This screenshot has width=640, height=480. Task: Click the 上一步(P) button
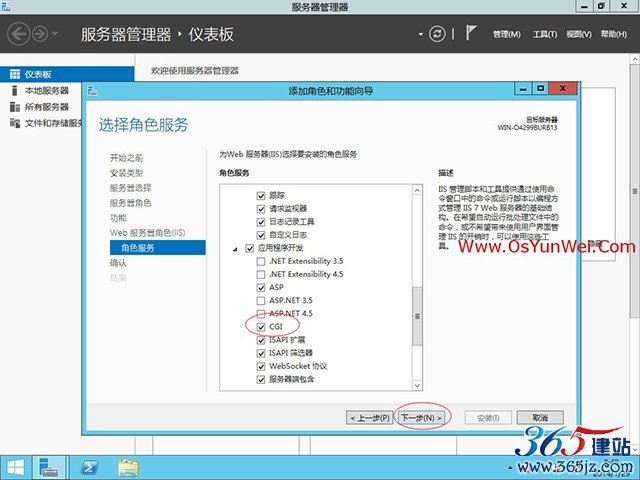coord(370,418)
